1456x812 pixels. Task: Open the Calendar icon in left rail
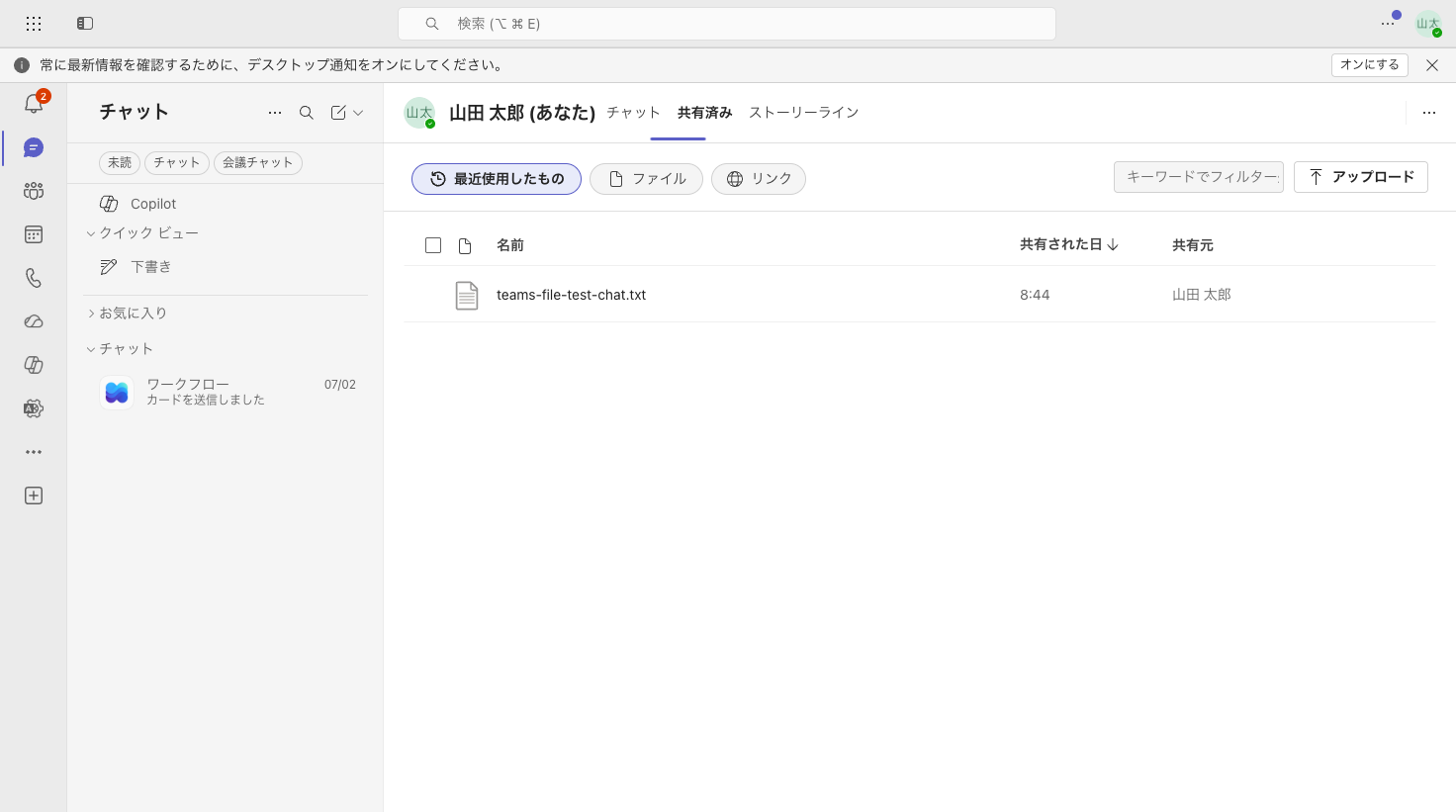(x=34, y=234)
